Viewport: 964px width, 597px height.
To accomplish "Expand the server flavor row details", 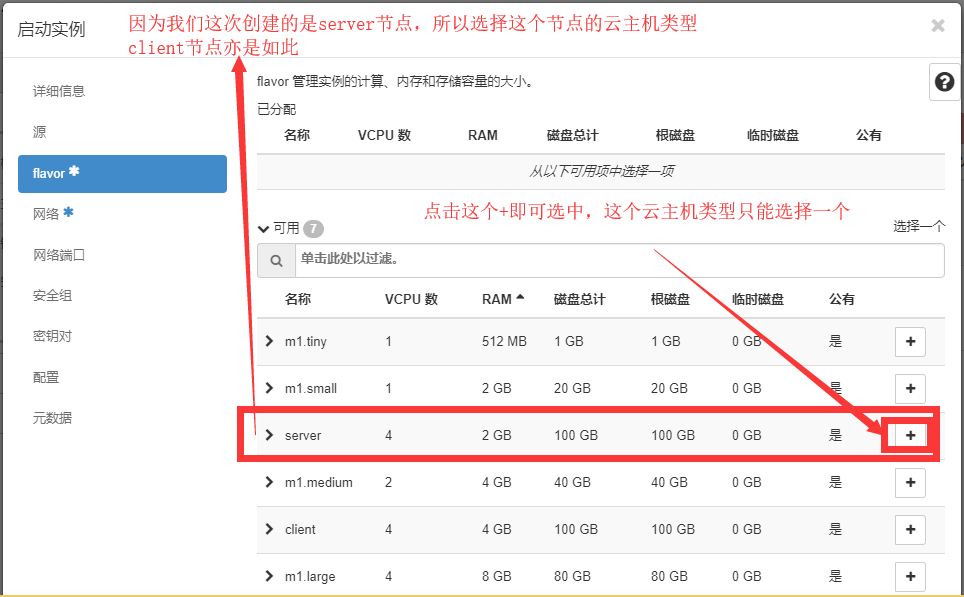I will coord(269,435).
